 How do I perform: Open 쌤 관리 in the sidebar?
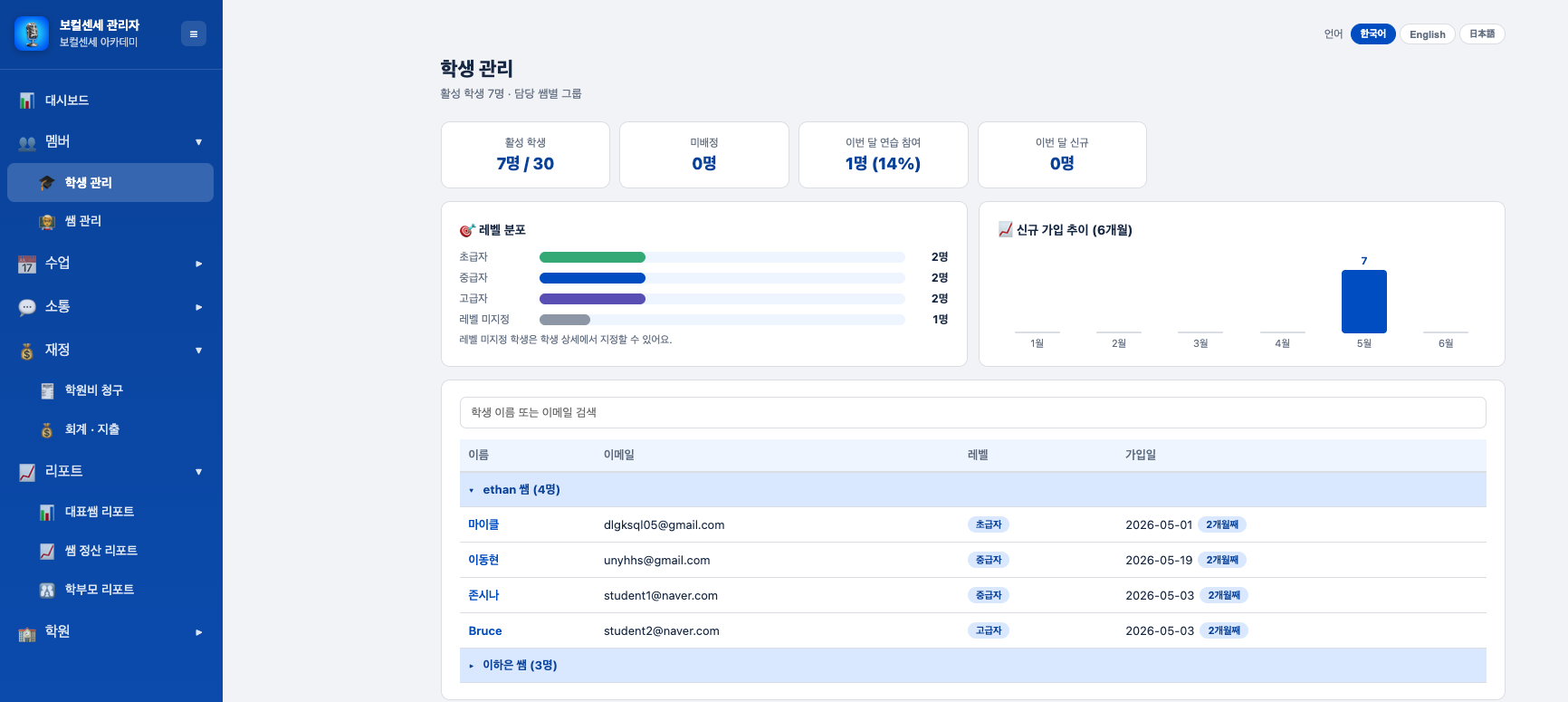(x=110, y=221)
